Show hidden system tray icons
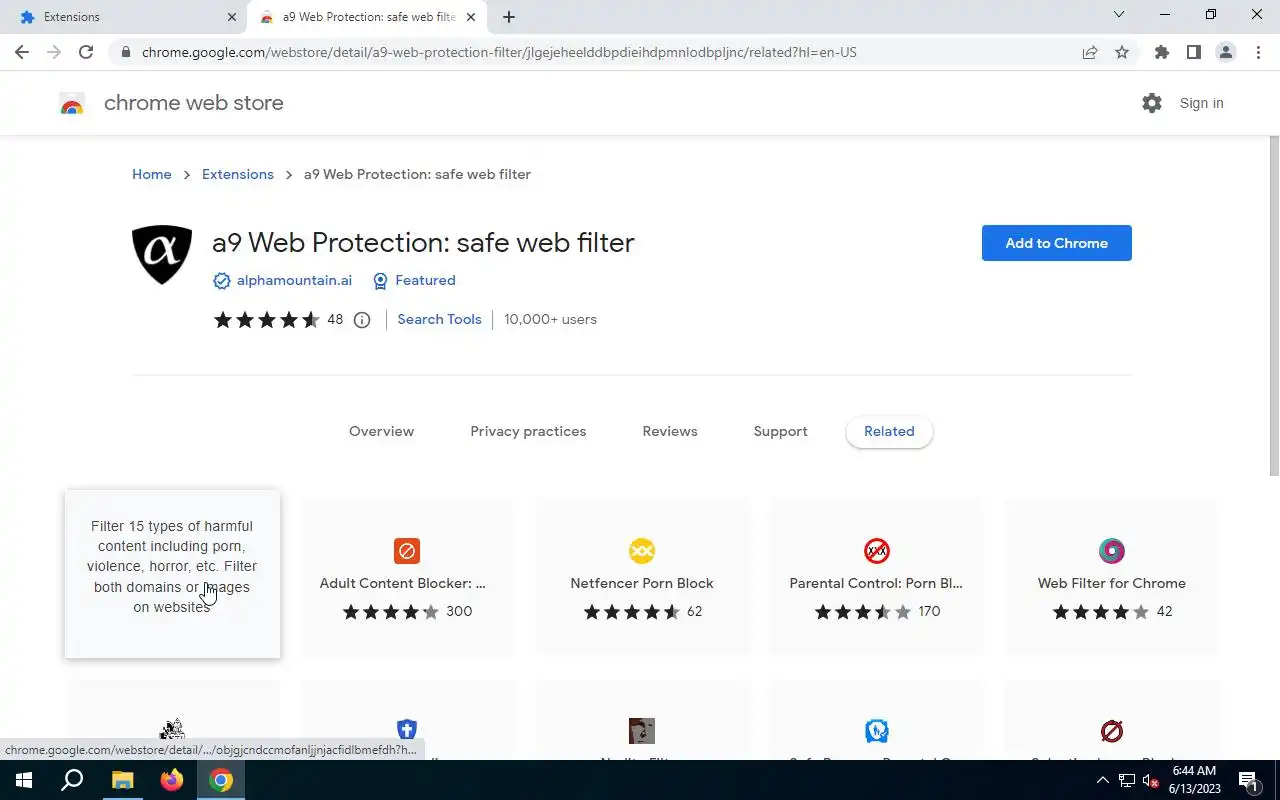The height and width of the screenshot is (800, 1280). point(1103,780)
